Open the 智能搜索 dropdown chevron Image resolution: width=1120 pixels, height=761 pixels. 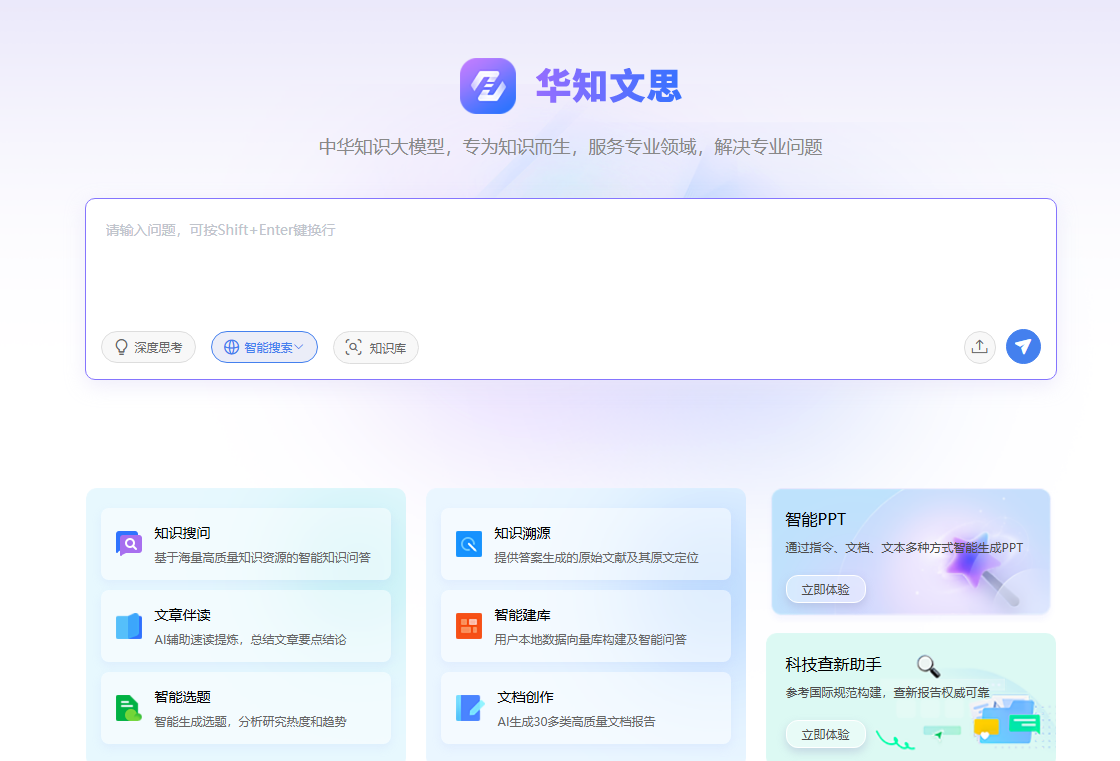pos(299,347)
